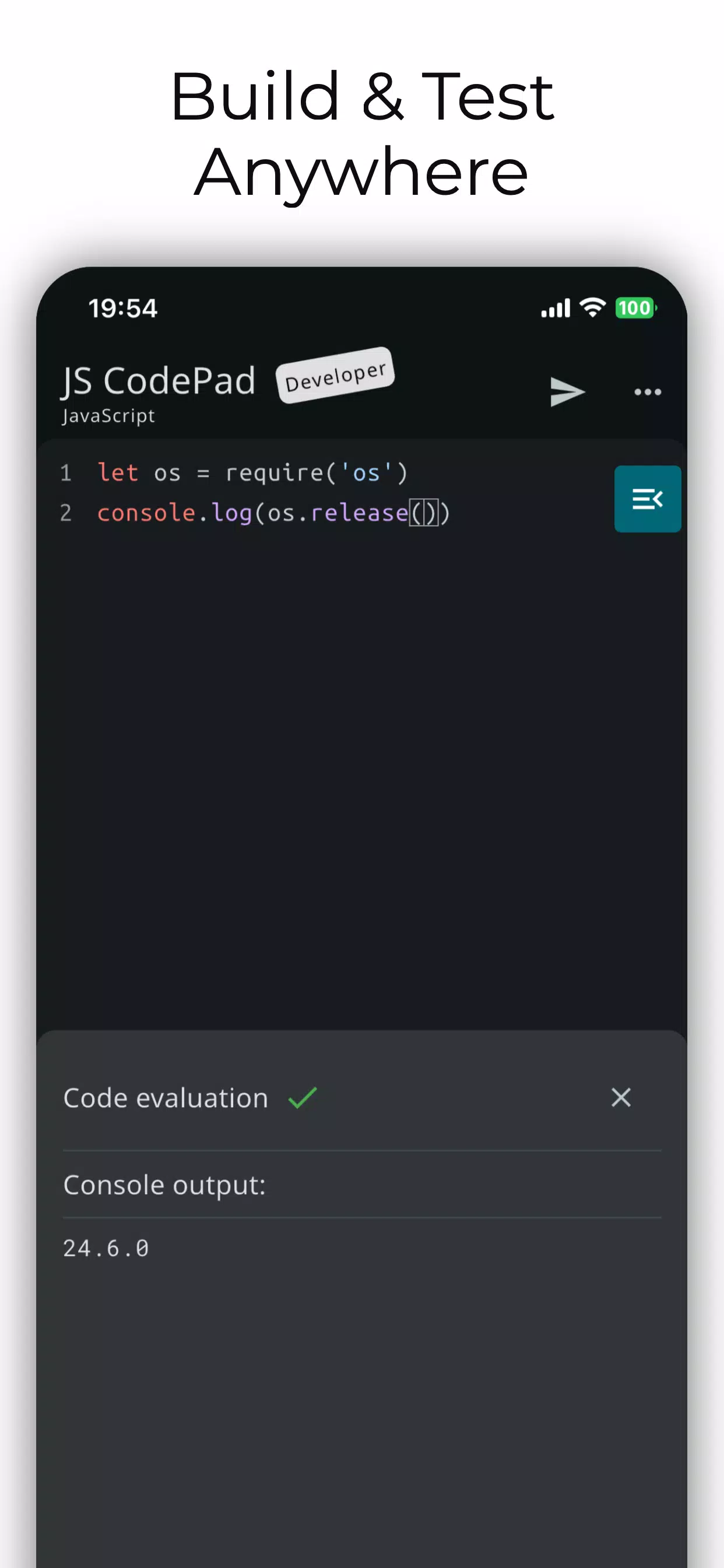The width and height of the screenshot is (724, 1568).
Task: Tap the battery 100 status icon
Action: [636, 308]
